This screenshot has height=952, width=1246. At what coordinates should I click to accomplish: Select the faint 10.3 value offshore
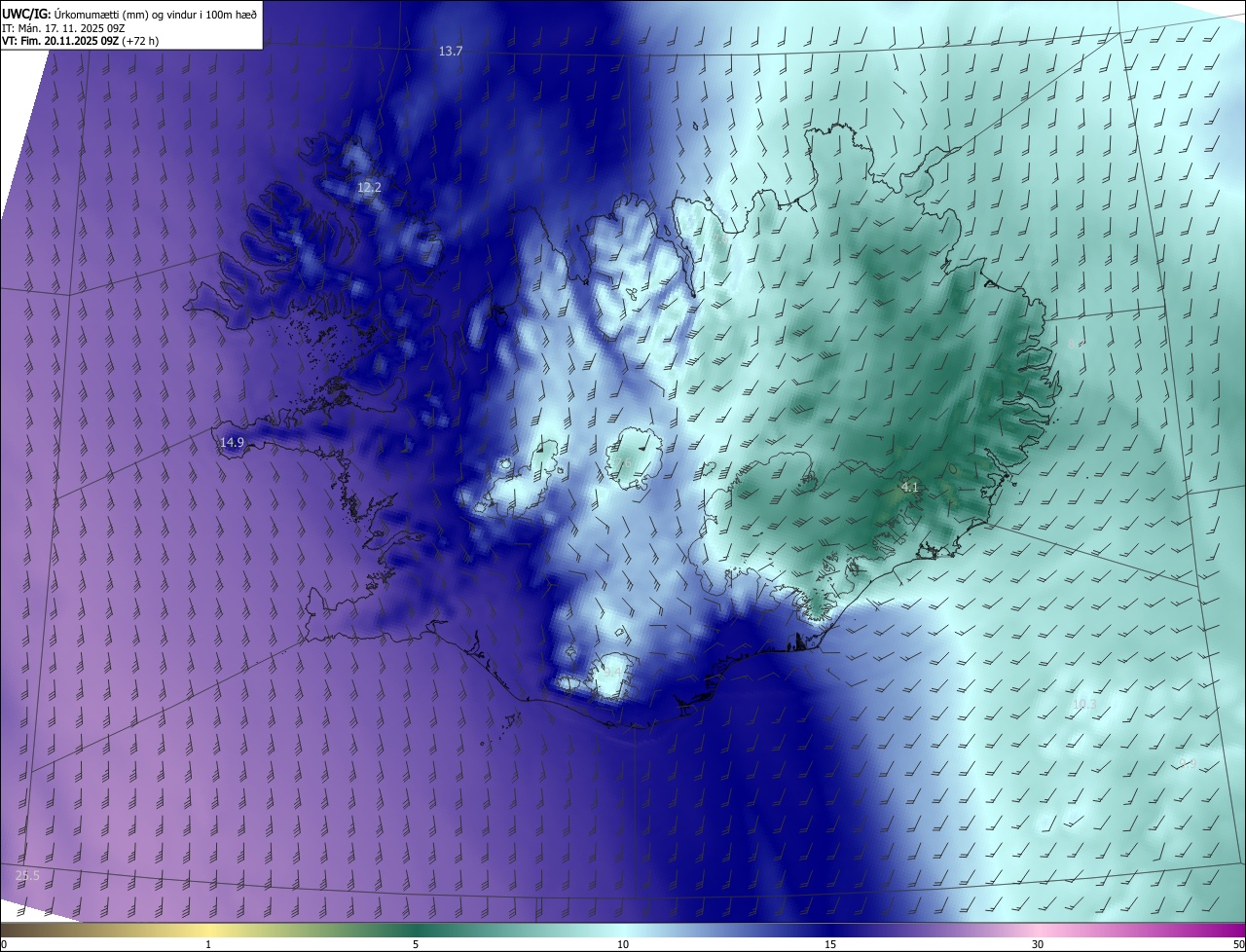(x=1084, y=705)
